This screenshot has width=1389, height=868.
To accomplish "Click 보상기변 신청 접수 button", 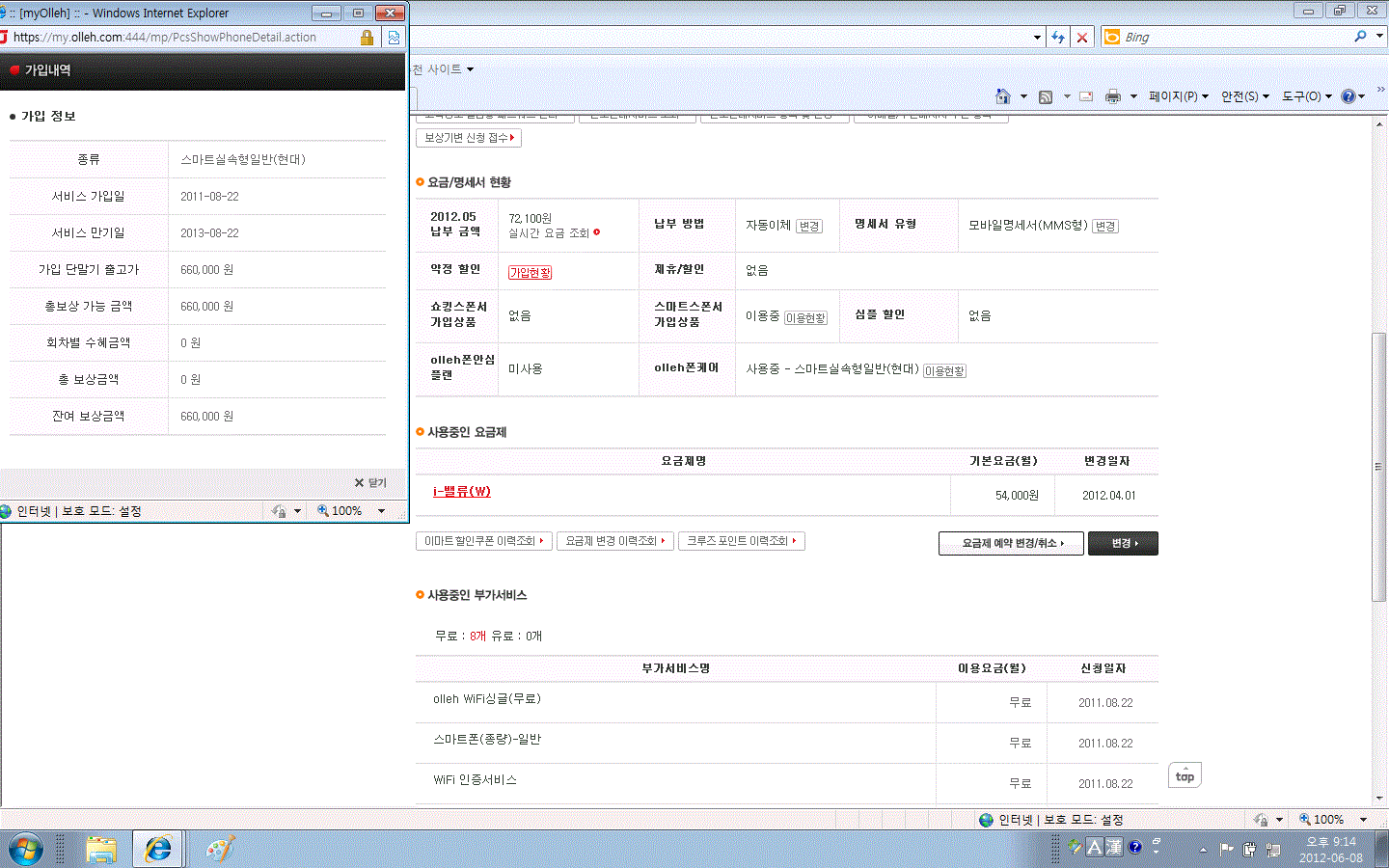I will [469, 138].
